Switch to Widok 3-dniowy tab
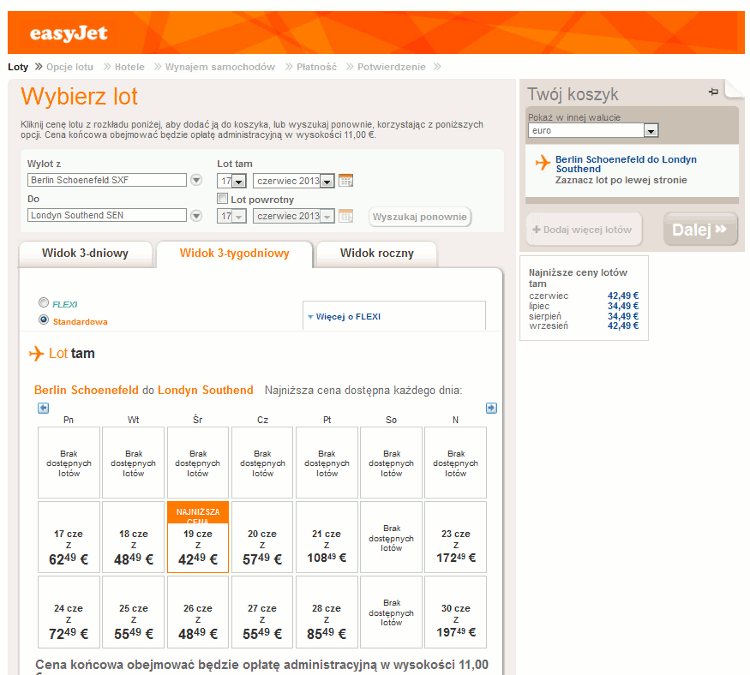Image resolution: width=750 pixels, height=675 pixels. (85, 253)
